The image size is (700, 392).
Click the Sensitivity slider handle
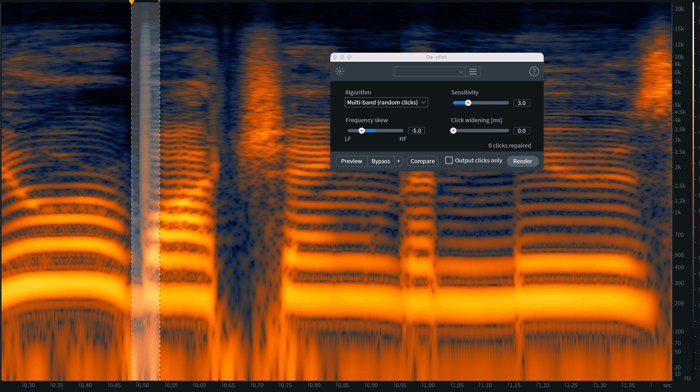pos(468,103)
